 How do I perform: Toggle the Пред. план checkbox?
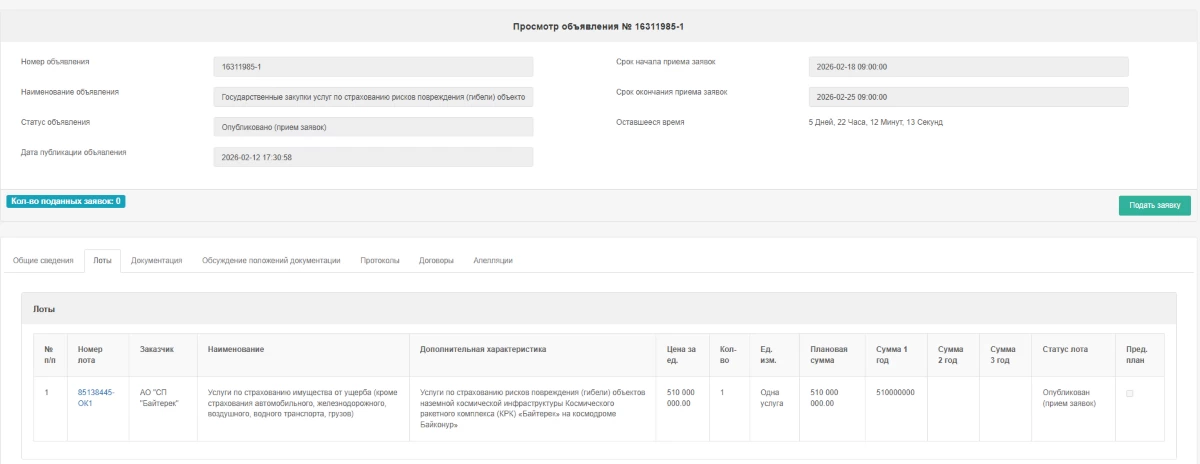[x=1130, y=394]
